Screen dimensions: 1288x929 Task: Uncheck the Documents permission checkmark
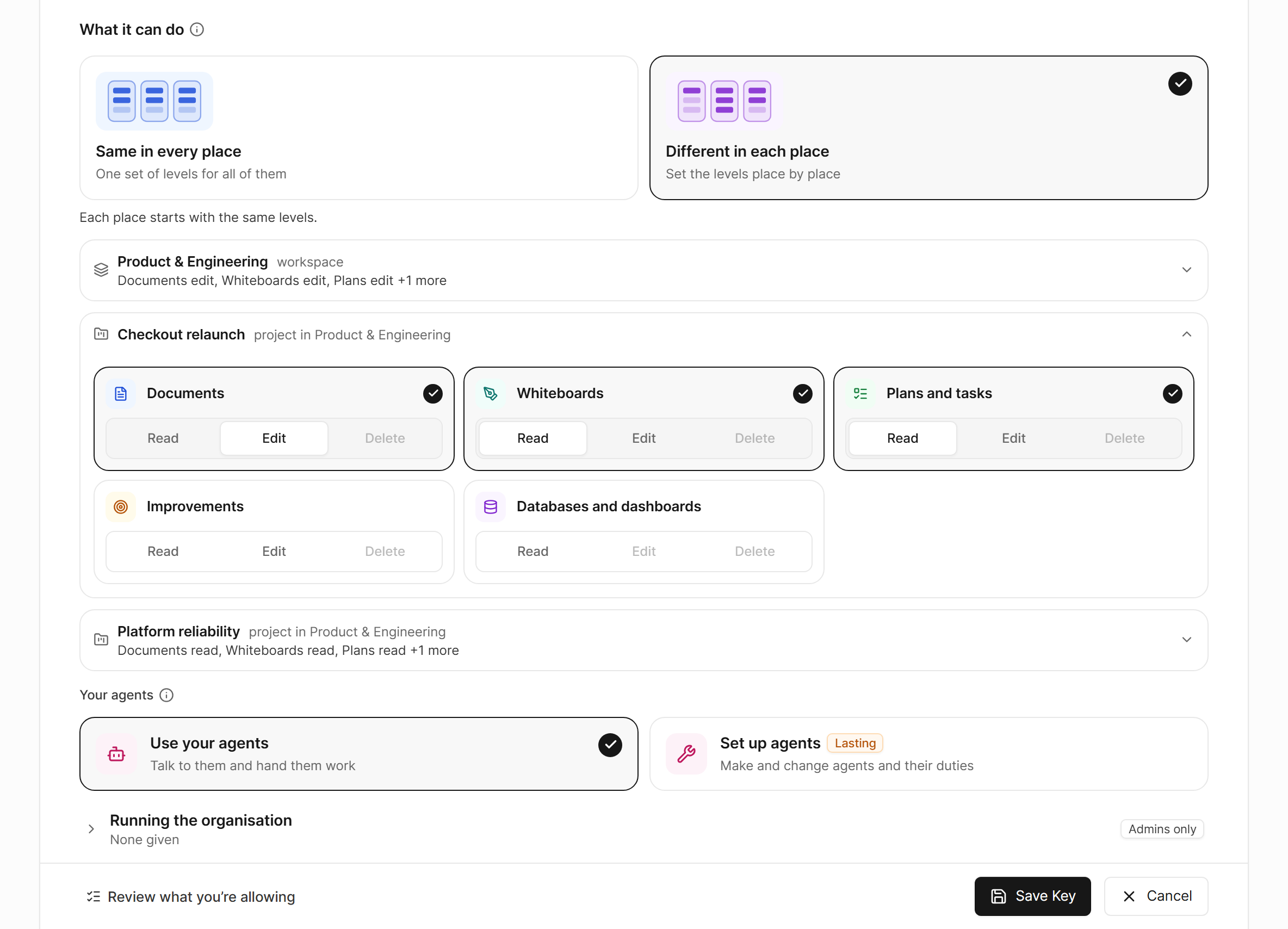[433, 393]
